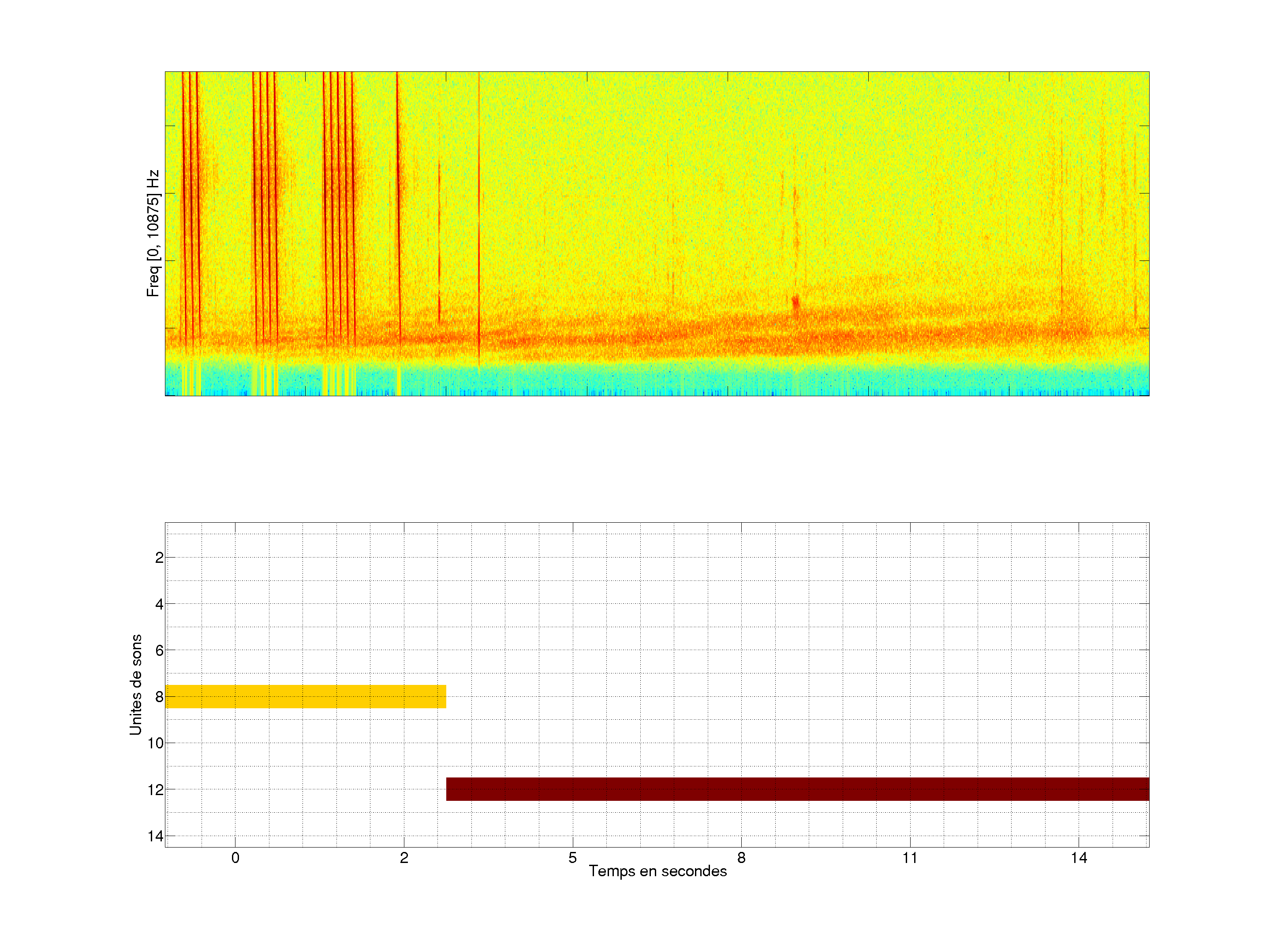Click the 'Unites de sons' y-axis label
Screen dimensions: 1270x952
click(x=135, y=684)
